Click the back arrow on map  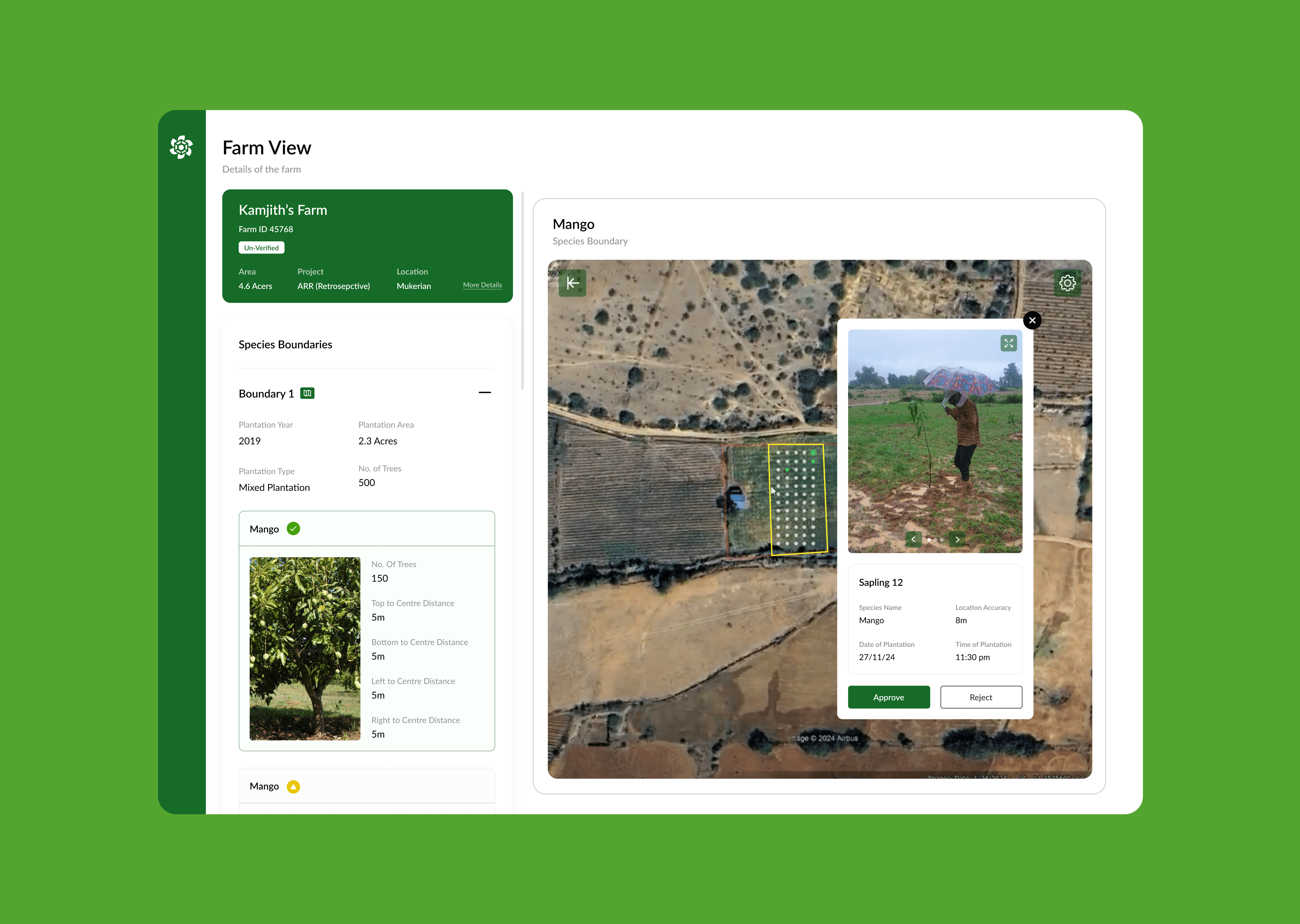point(572,283)
